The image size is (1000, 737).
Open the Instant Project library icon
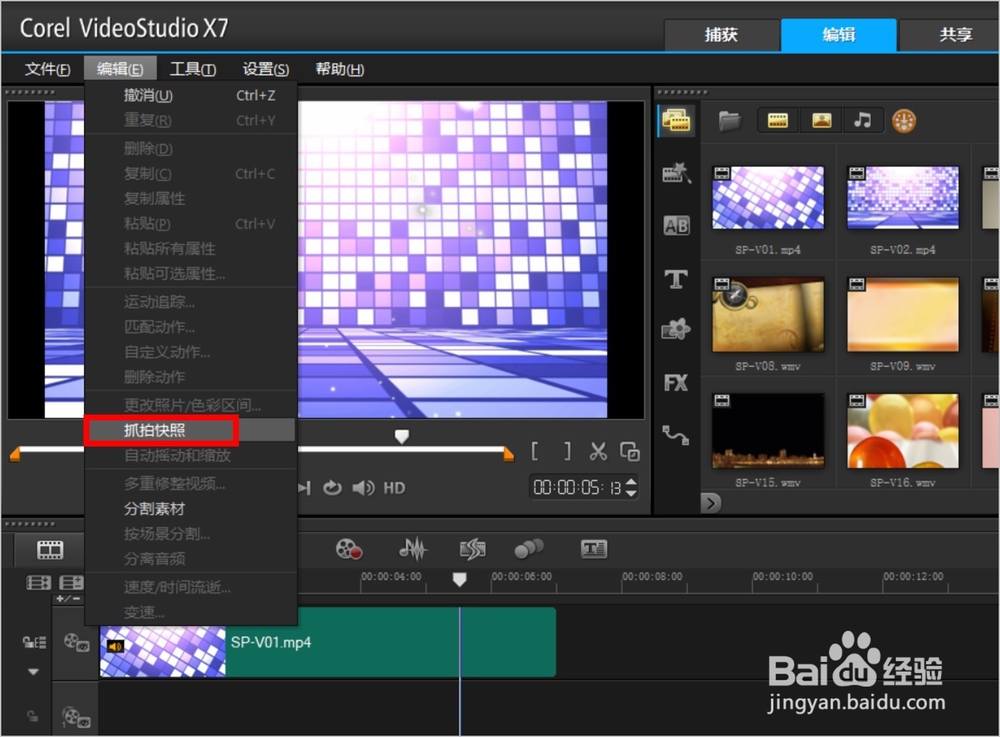(x=676, y=172)
